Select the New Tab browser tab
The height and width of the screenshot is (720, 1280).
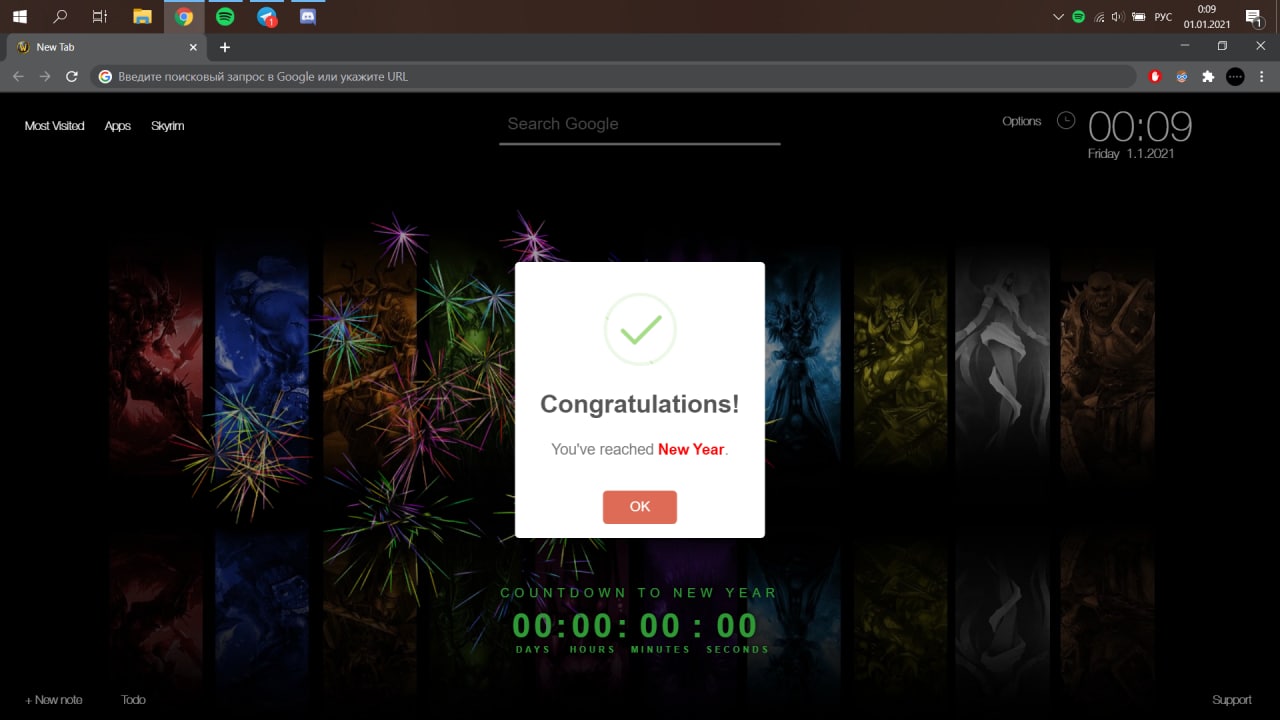[x=105, y=47]
